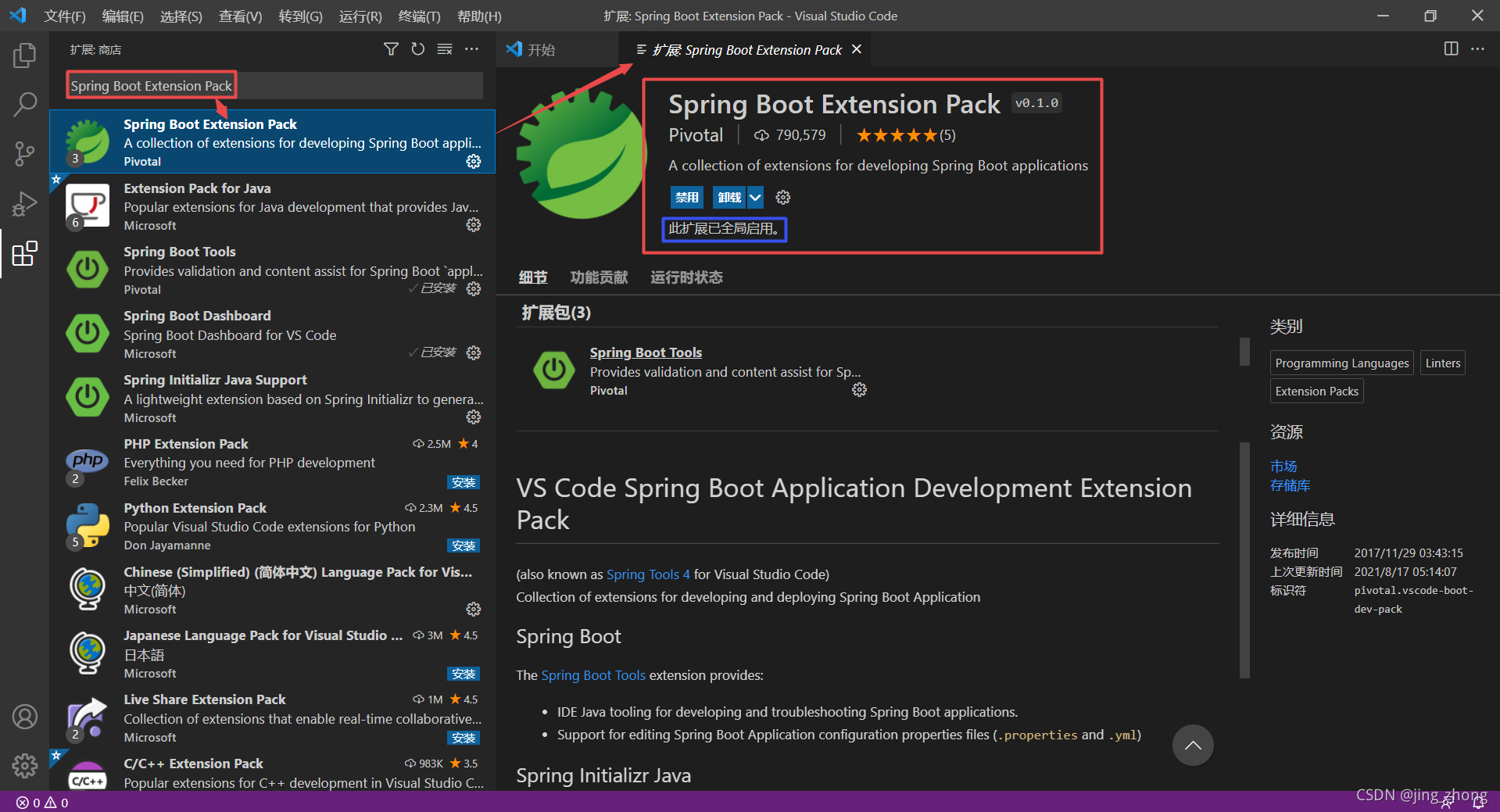Open the 帮助(H) menu
Viewport: 1500px width, 812px height.
478,16
